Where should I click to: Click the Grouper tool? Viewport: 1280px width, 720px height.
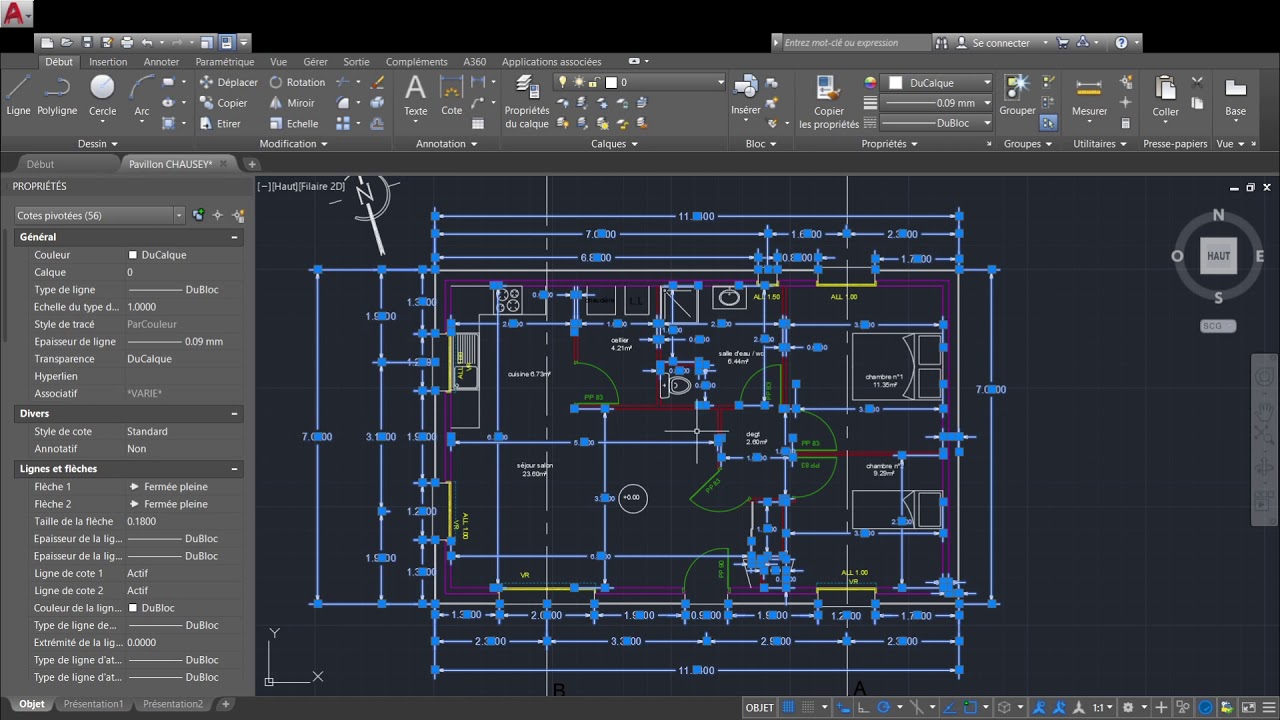[x=1017, y=96]
